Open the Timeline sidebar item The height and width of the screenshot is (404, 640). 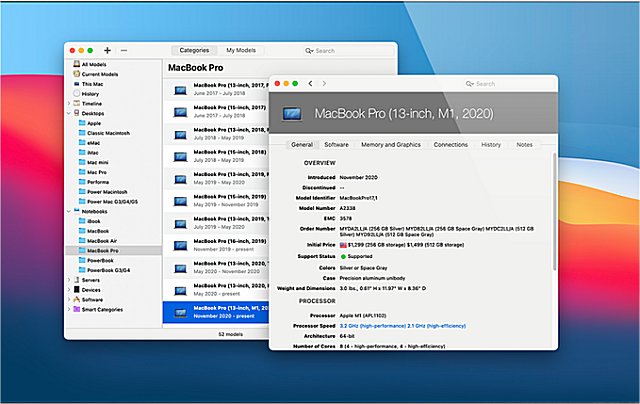click(x=87, y=103)
